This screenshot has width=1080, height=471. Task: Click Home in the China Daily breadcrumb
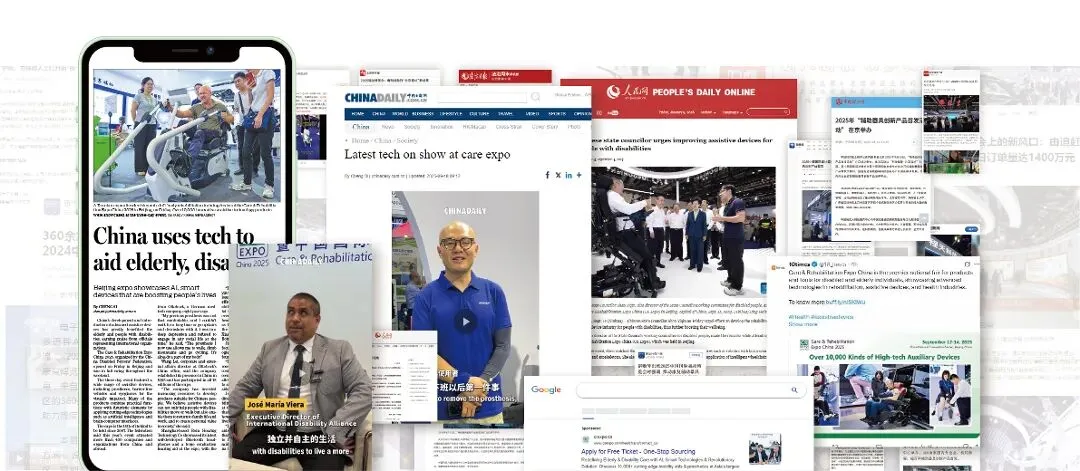[362, 140]
